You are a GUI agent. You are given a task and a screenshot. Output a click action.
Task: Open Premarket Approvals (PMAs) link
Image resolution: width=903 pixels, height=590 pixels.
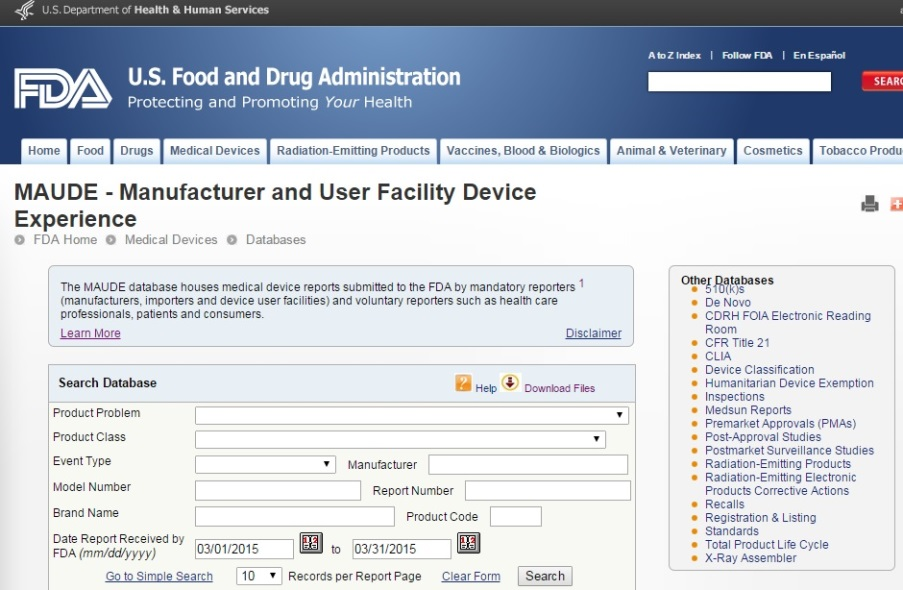pyautogui.click(x=780, y=423)
